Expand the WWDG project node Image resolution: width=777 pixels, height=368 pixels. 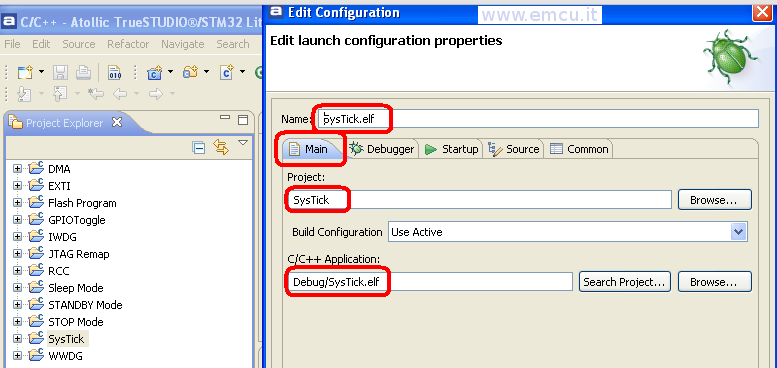[x=18, y=356]
